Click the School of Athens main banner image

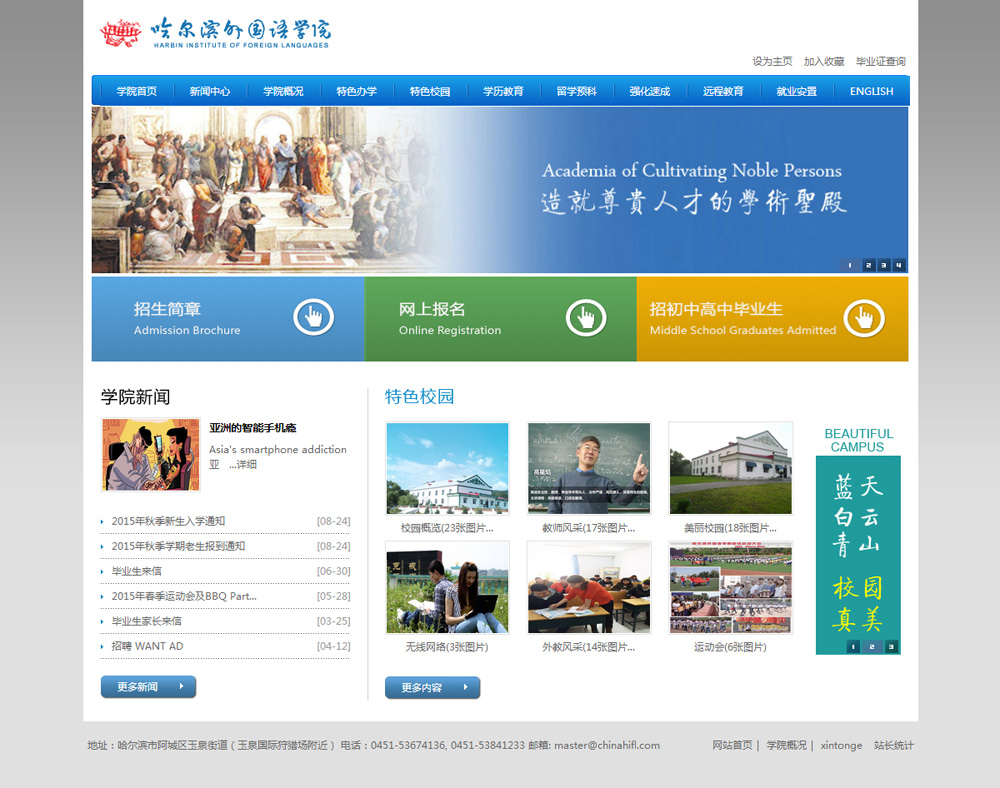tap(500, 190)
